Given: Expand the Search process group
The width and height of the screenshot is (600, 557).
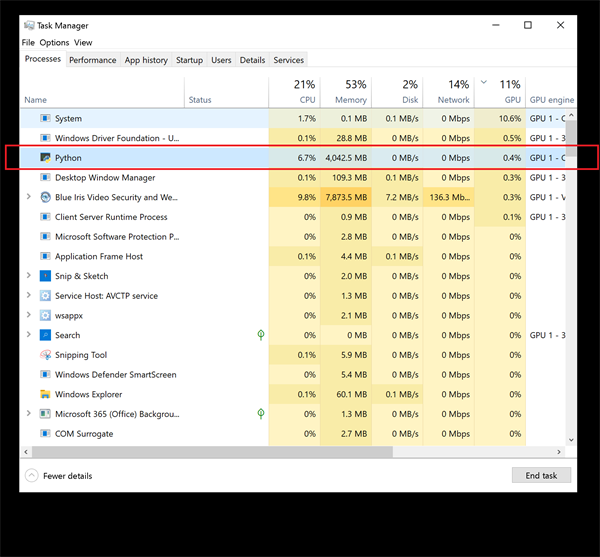Looking at the screenshot, I should (29, 334).
